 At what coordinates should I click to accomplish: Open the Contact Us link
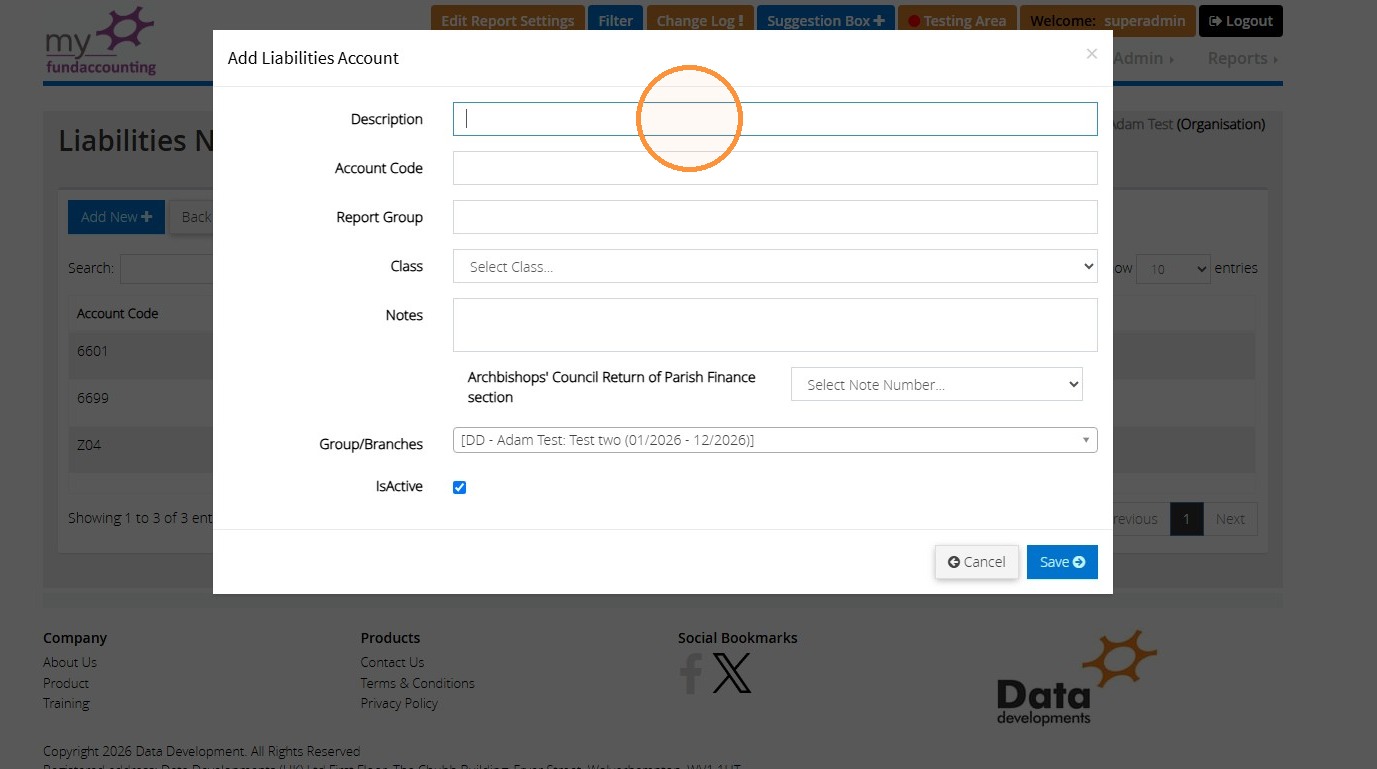click(x=392, y=662)
